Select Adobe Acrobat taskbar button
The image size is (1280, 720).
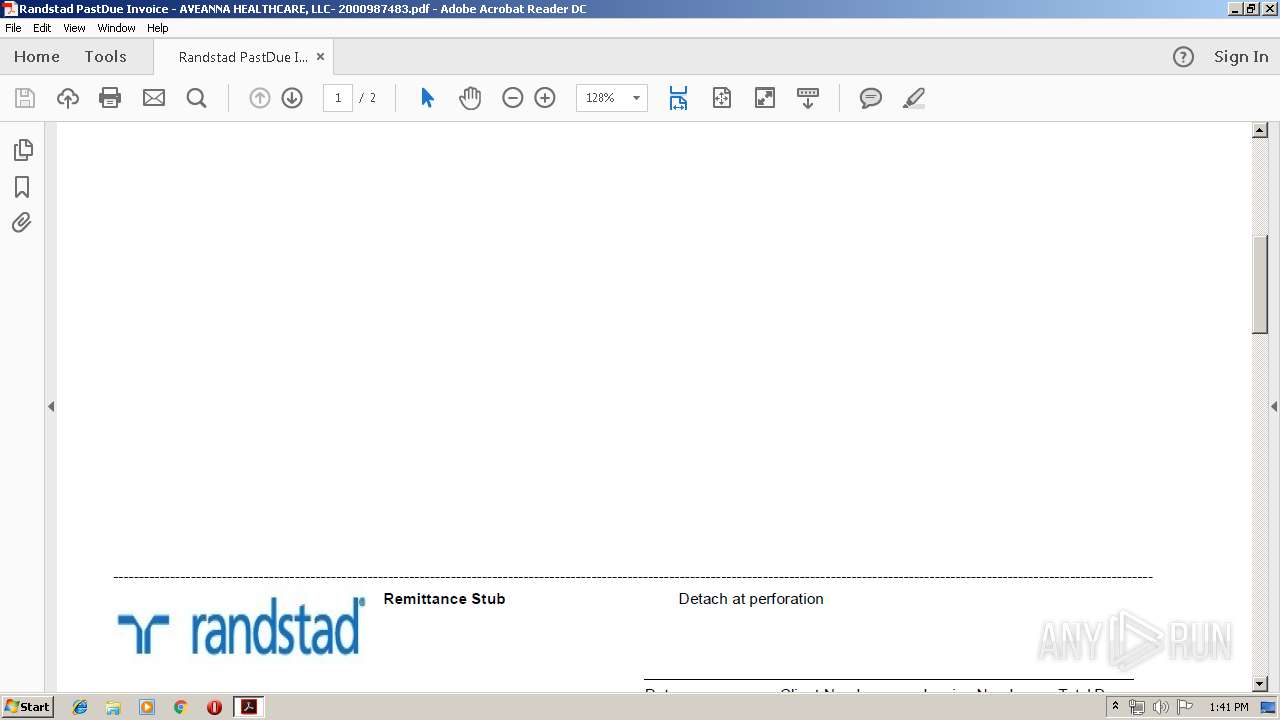click(248, 707)
